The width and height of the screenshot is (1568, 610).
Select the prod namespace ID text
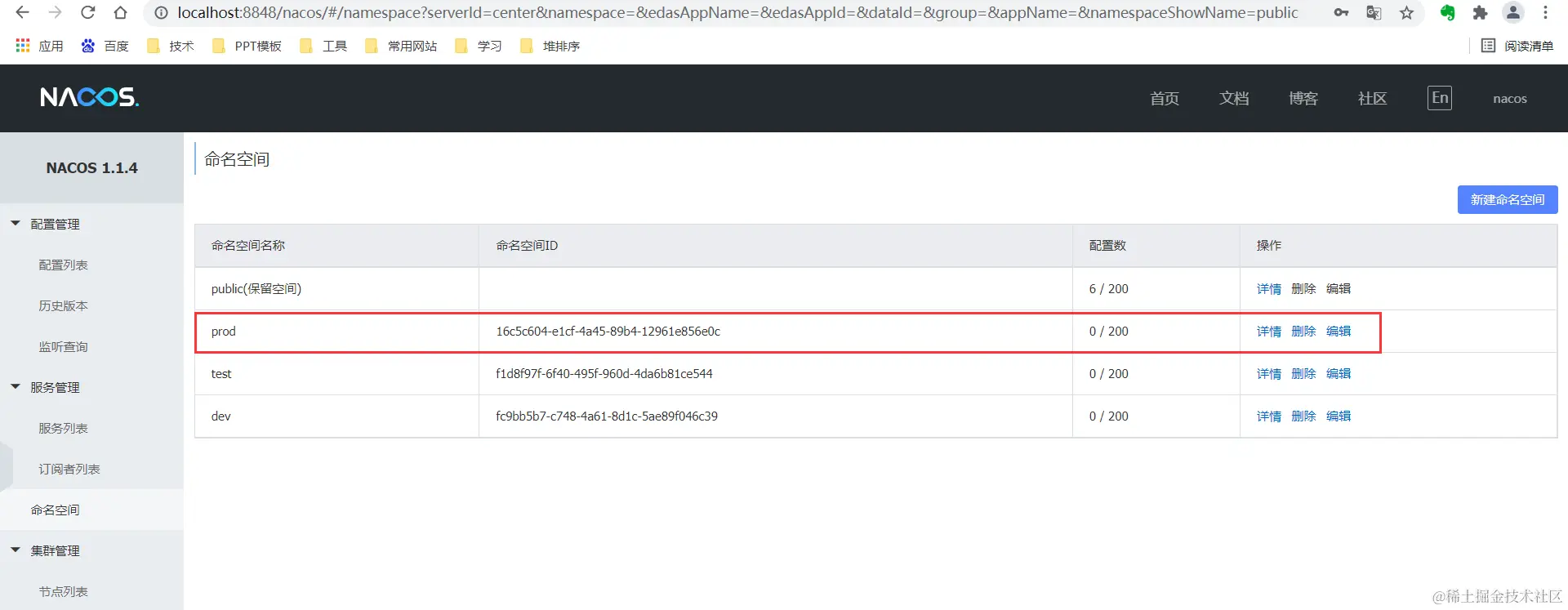click(x=608, y=331)
